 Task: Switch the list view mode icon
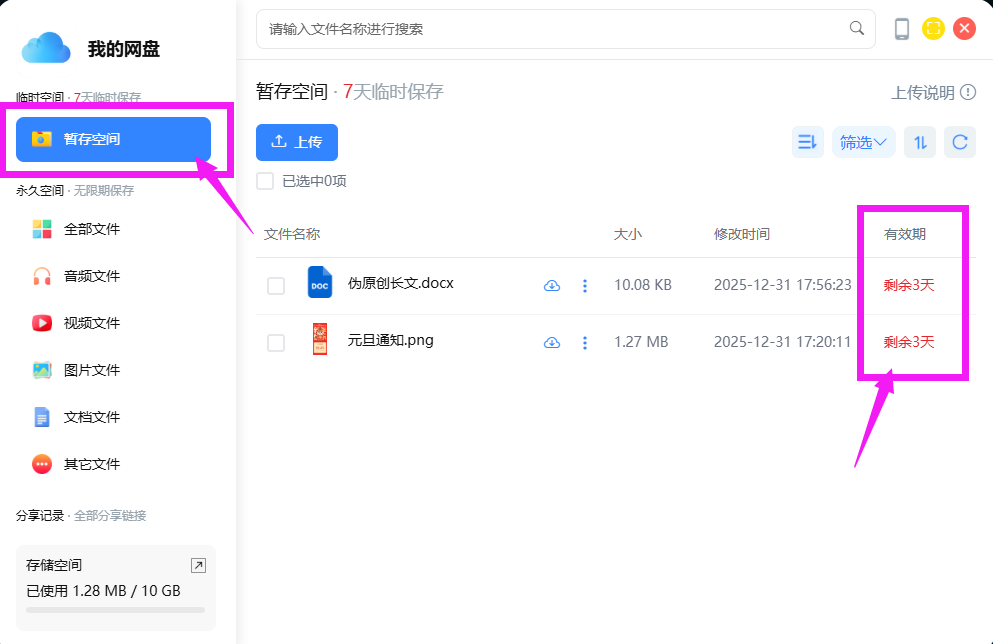pos(807,142)
